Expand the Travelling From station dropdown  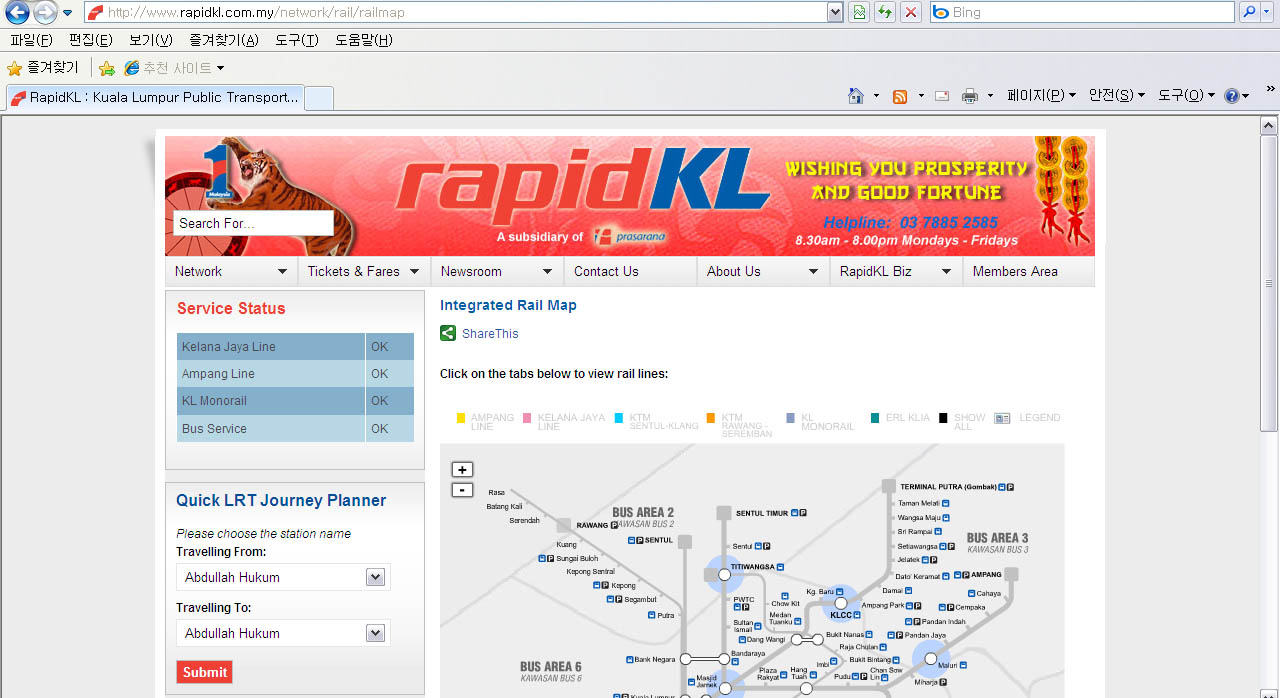[x=375, y=577]
